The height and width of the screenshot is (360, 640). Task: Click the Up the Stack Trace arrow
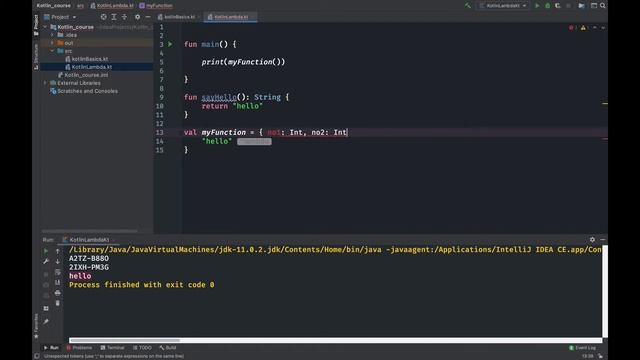coord(58,251)
